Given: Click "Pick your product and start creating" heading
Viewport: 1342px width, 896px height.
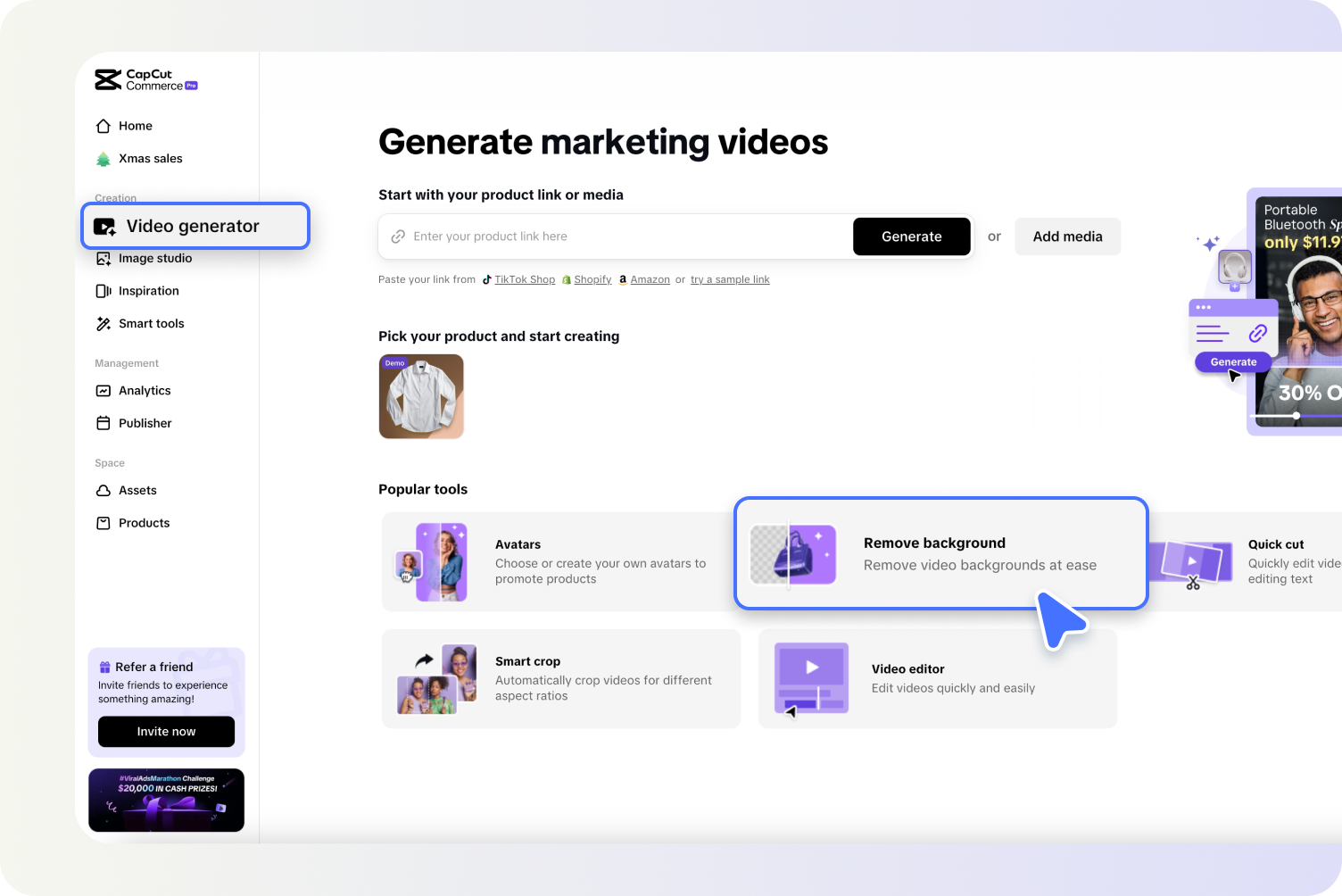Looking at the screenshot, I should click(x=499, y=336).
